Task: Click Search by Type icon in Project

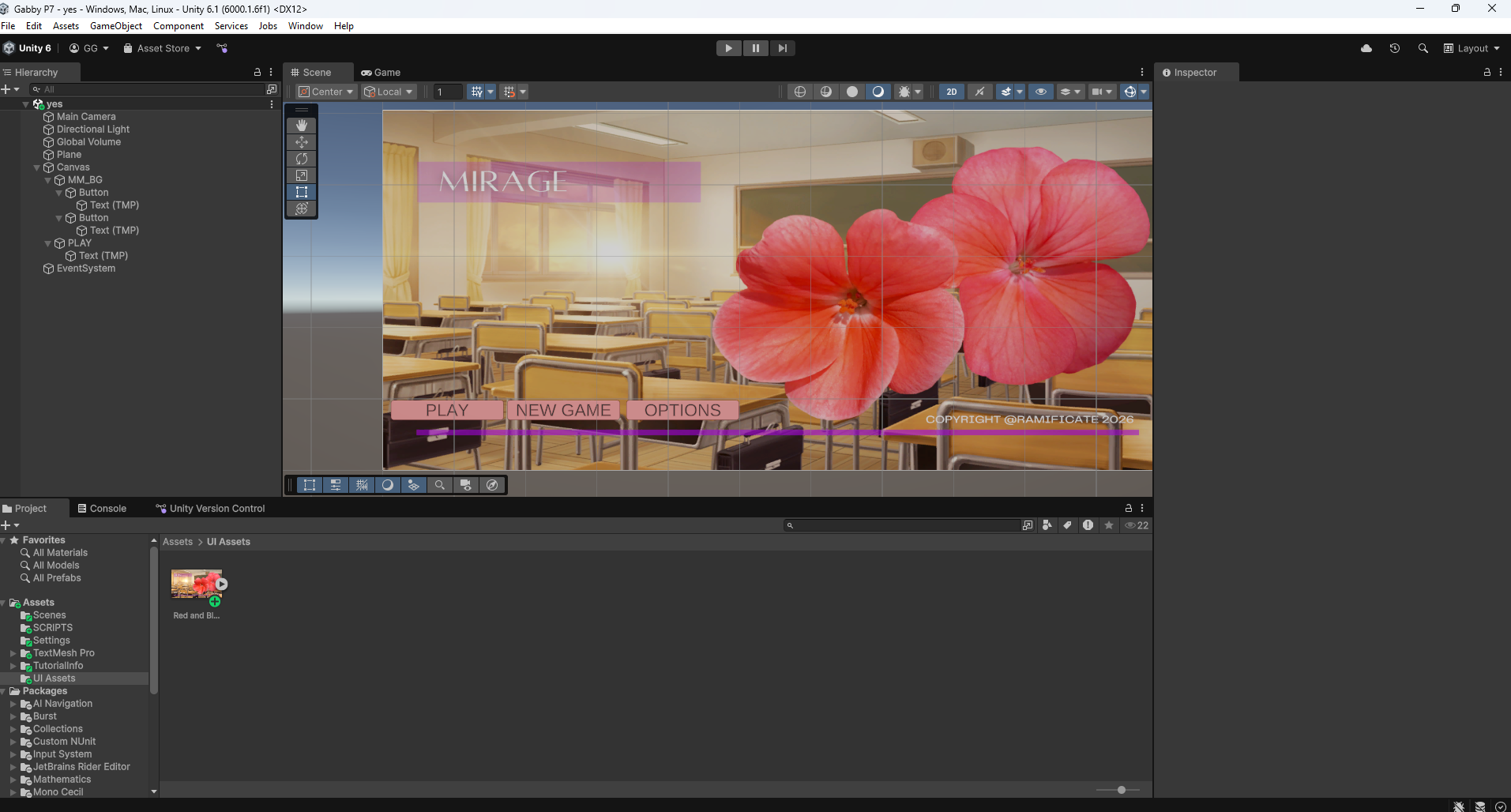Action: 1047,525
